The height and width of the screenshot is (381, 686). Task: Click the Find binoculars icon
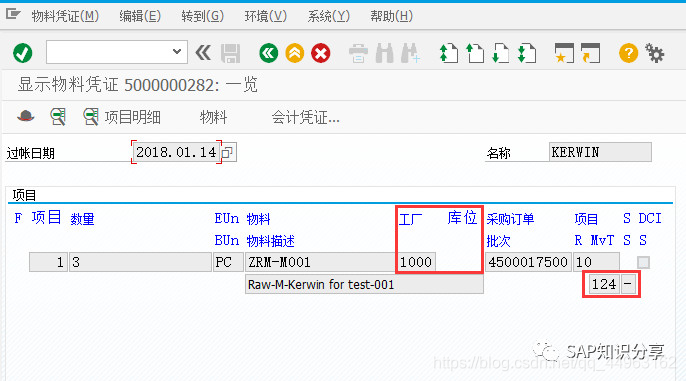pyautogui.click(x=384, y=53)
